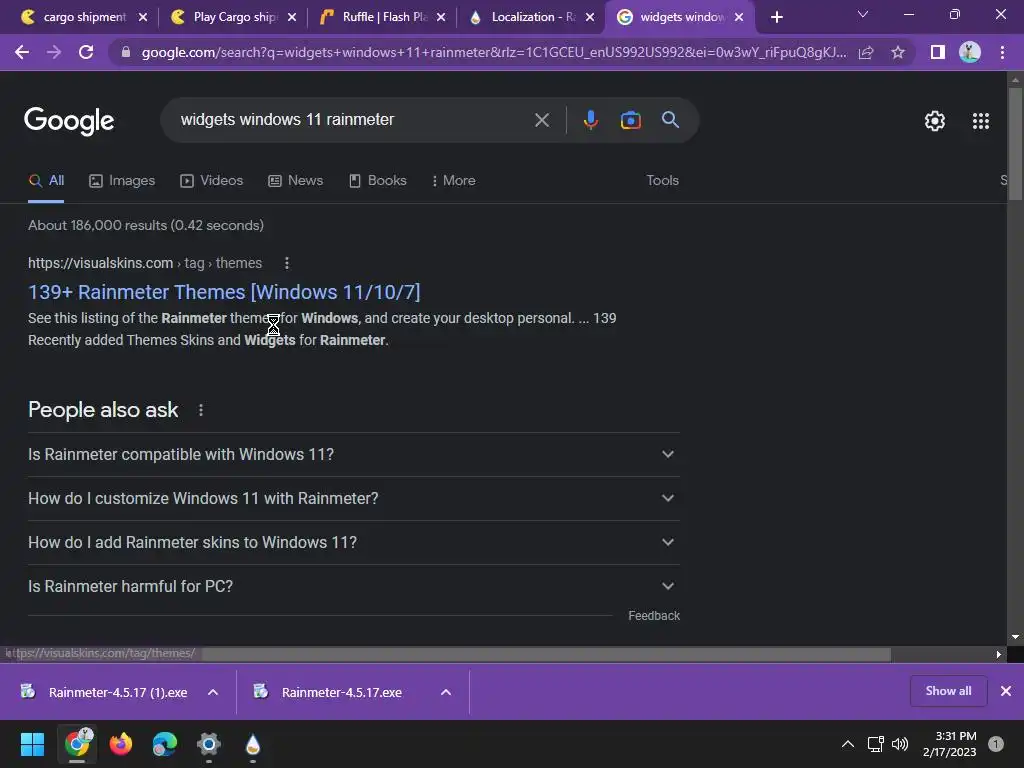1024x768 pixels.
Task: Open Rainmeter from the taskbar
Action: [253, 744]
